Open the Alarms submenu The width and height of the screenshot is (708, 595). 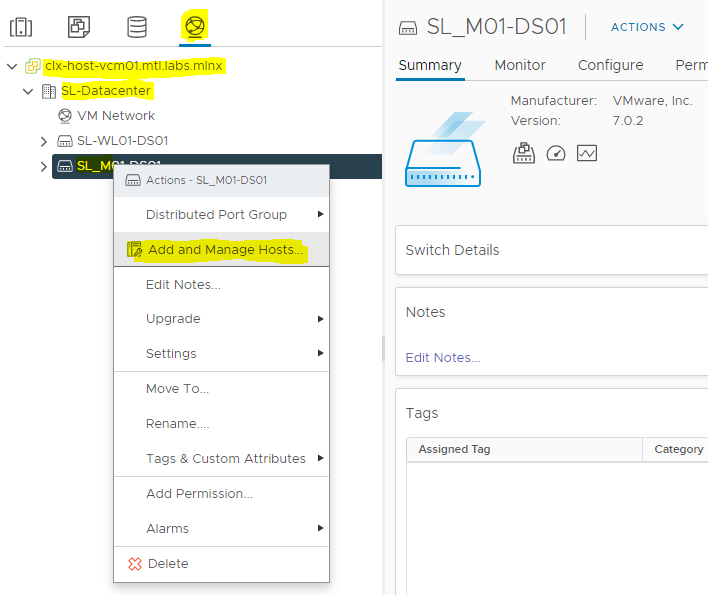pos(221,529)
